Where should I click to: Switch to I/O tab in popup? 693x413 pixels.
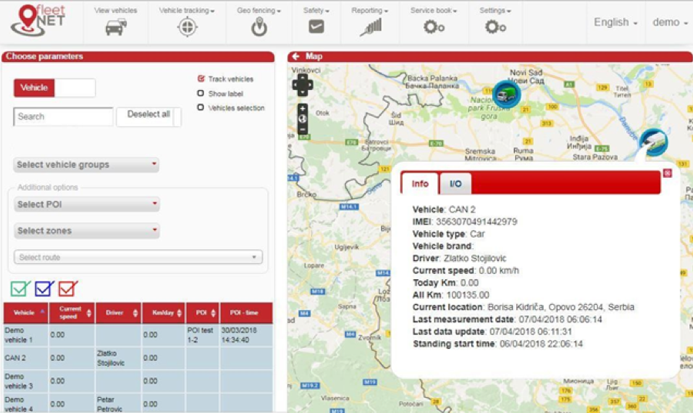[x=456, y=184]
